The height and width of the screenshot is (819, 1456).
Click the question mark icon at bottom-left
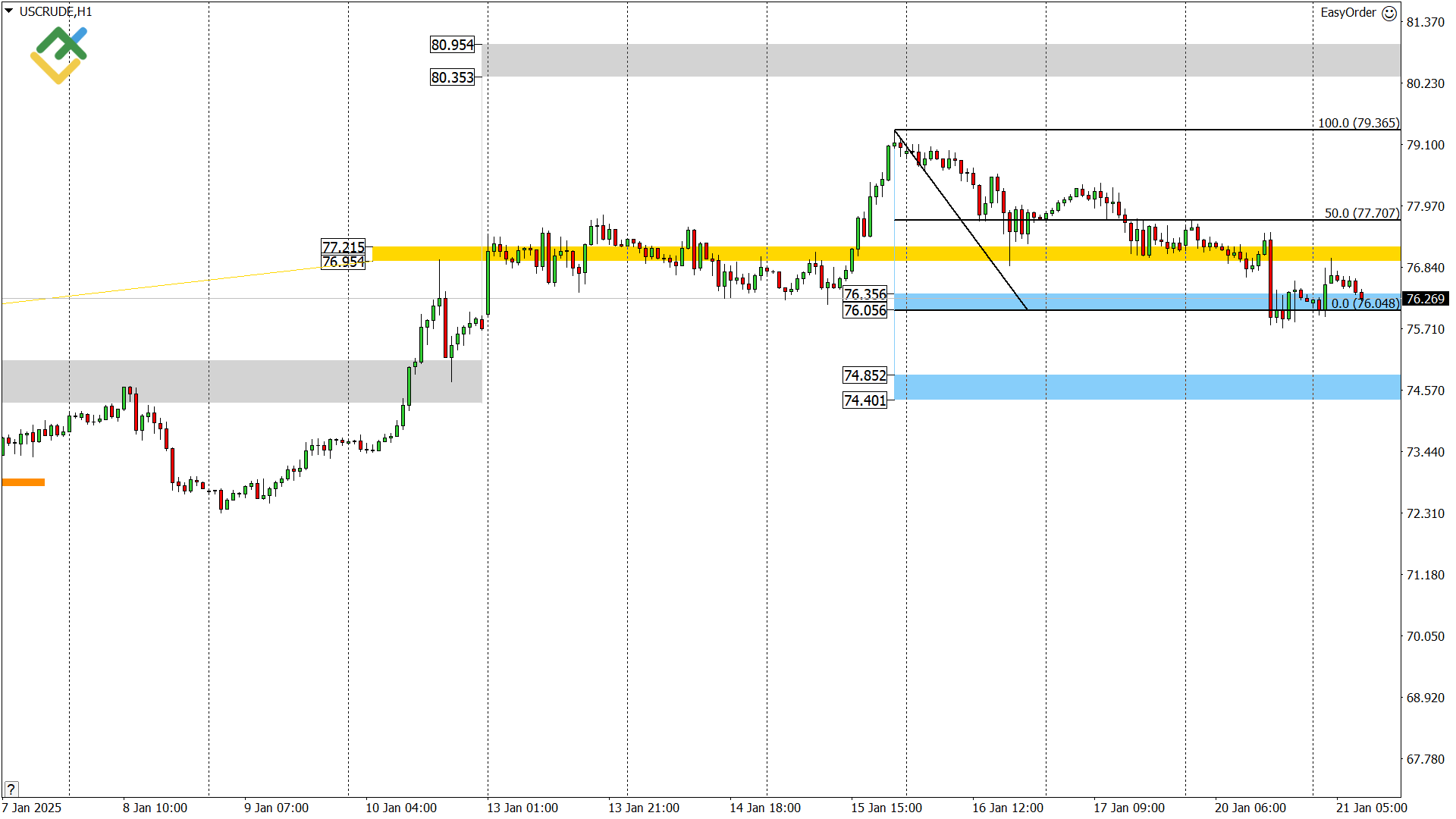(11, 789)
